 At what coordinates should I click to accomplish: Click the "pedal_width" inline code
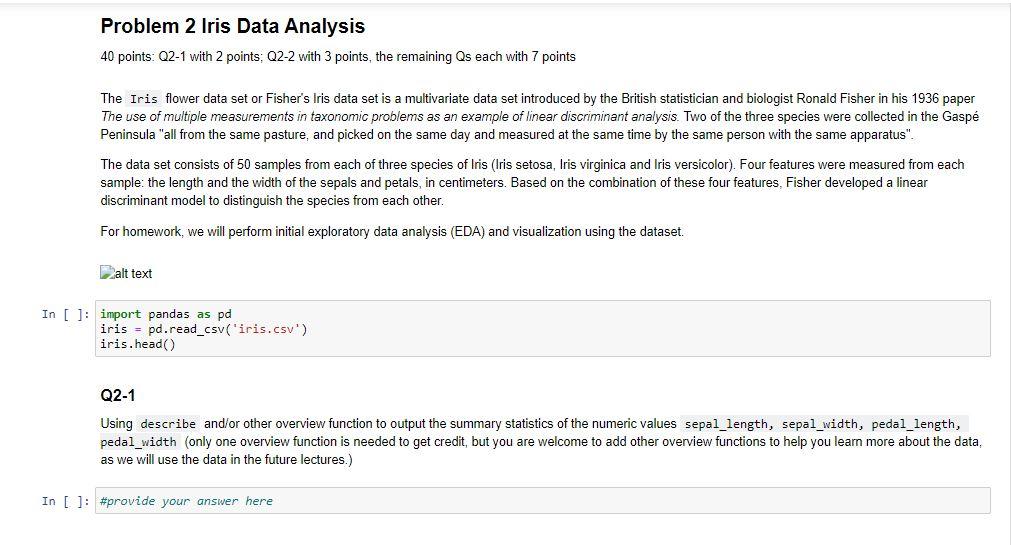(139, 442)
